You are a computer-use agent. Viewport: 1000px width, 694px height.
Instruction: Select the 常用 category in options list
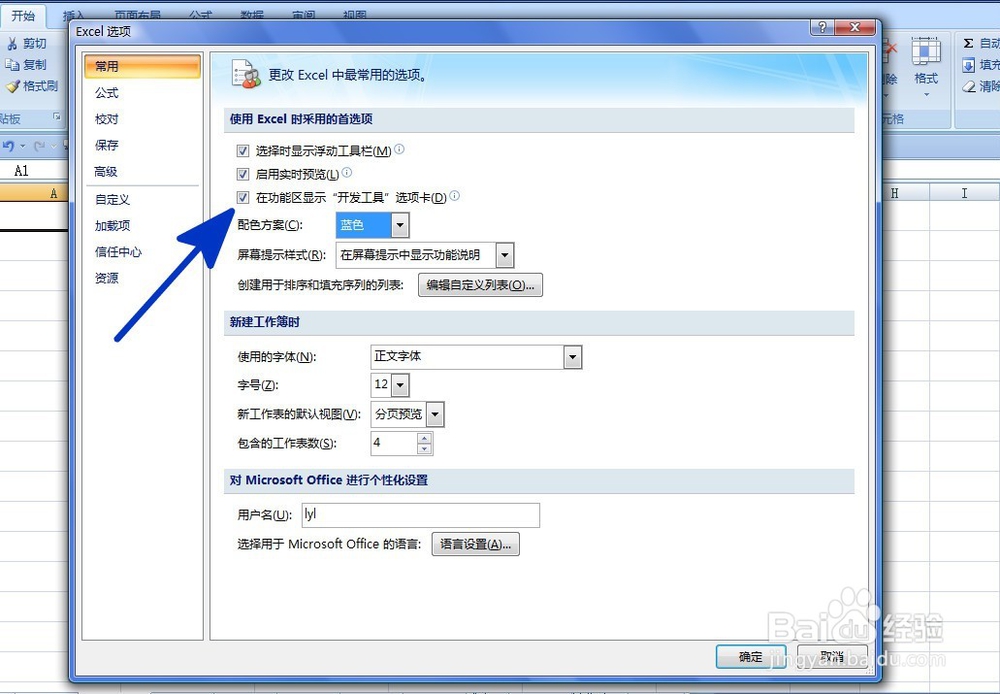click(x=142, y=66)
